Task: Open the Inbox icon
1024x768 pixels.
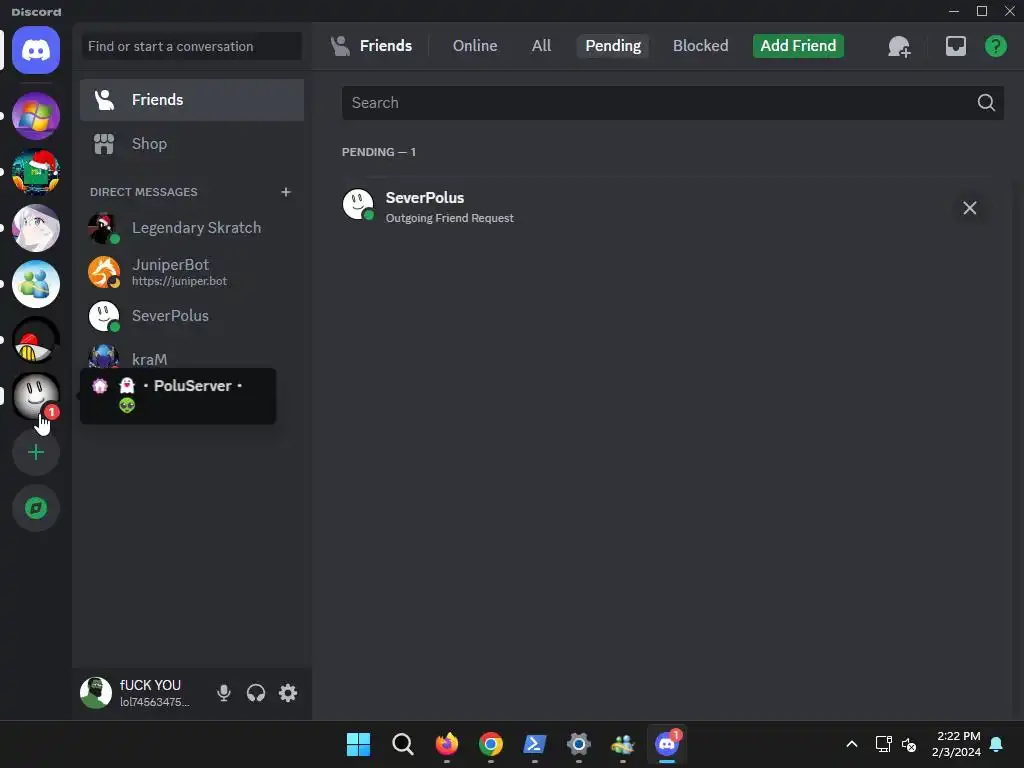Action: 955,46
